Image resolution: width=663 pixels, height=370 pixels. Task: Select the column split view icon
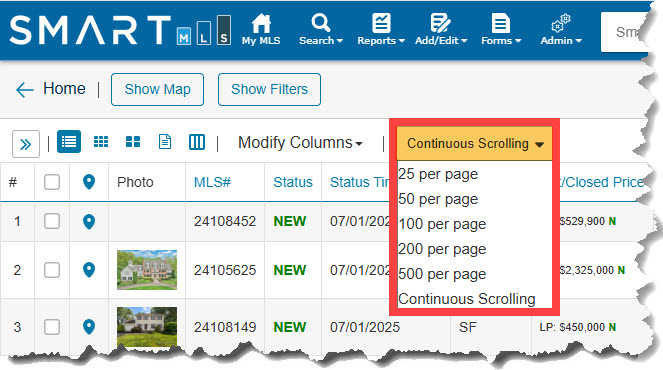(197, 142)
